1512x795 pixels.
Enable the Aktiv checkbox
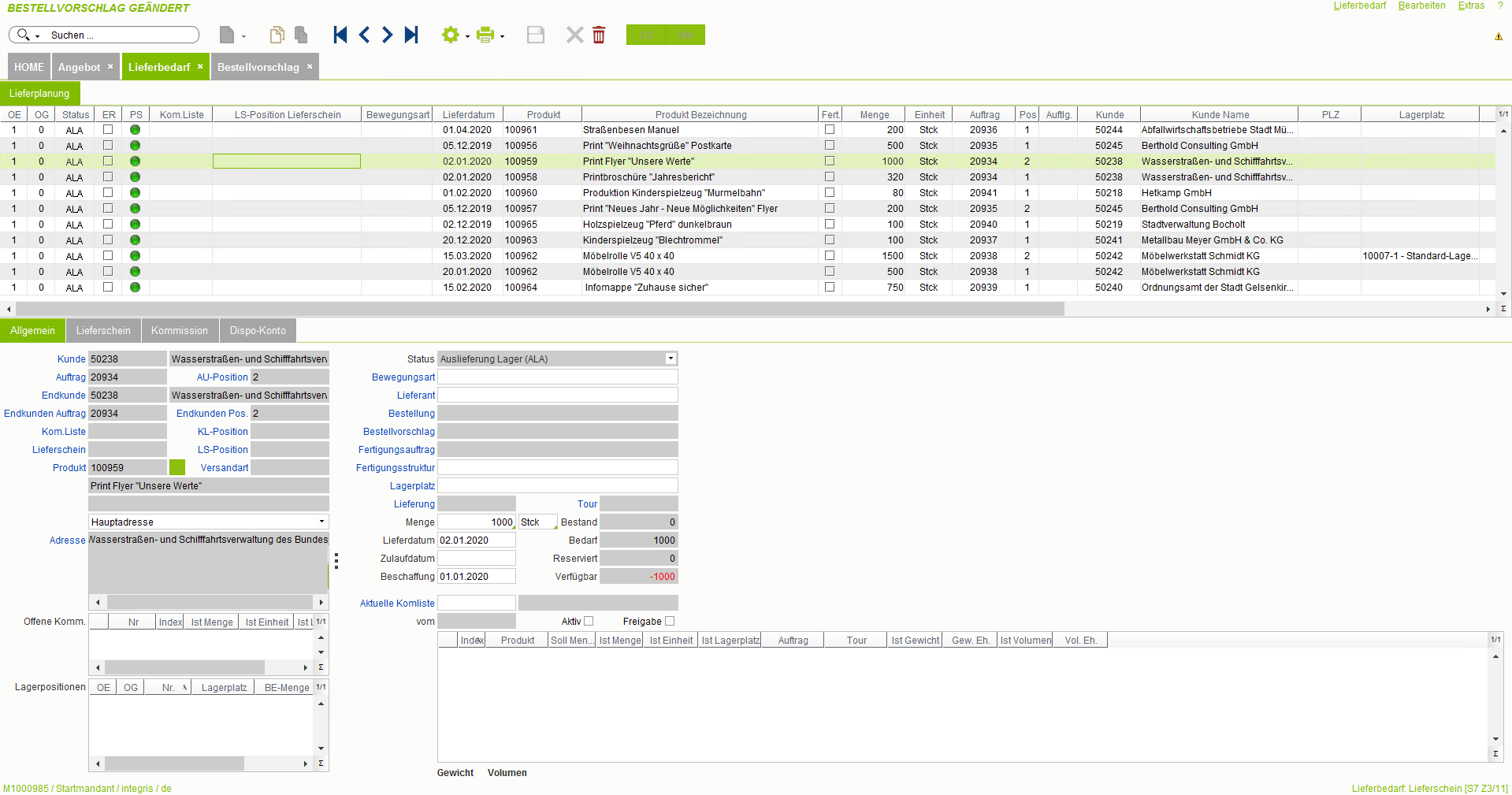589,621
